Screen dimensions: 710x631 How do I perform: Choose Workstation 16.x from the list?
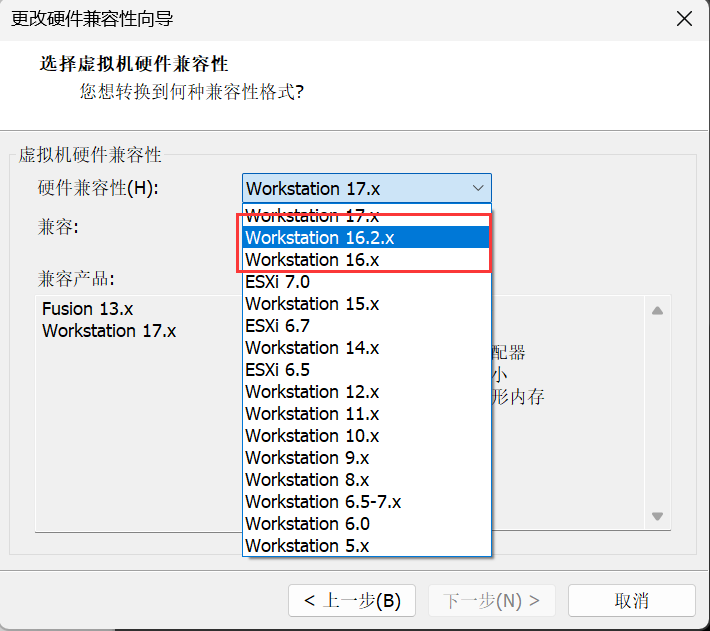[x=367, y=260]
